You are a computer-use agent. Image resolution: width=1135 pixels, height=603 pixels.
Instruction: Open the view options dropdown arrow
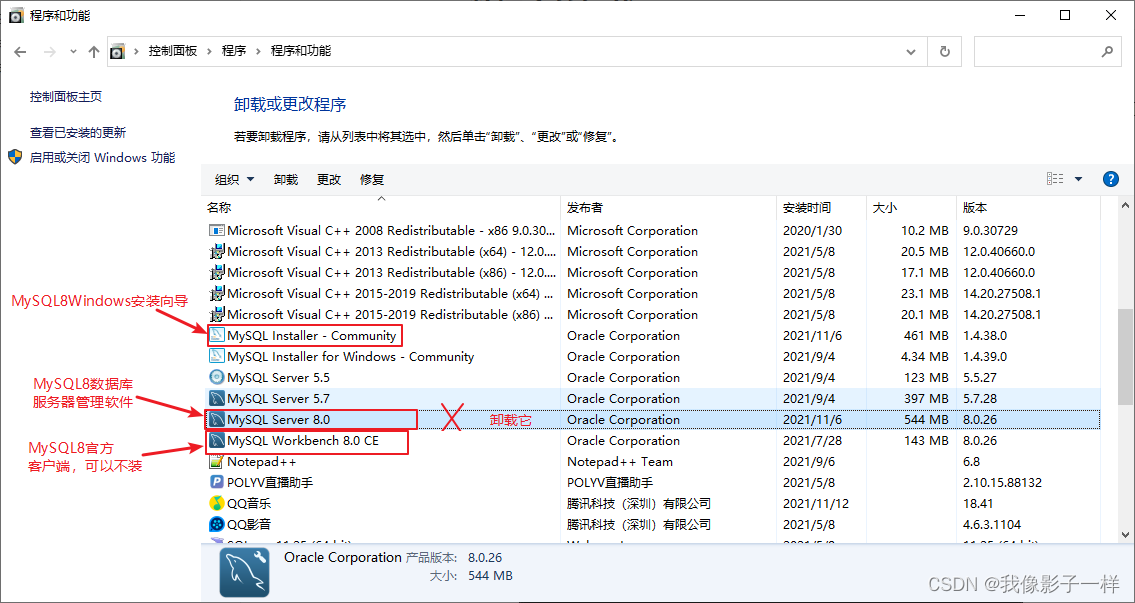pos(1079,179)
